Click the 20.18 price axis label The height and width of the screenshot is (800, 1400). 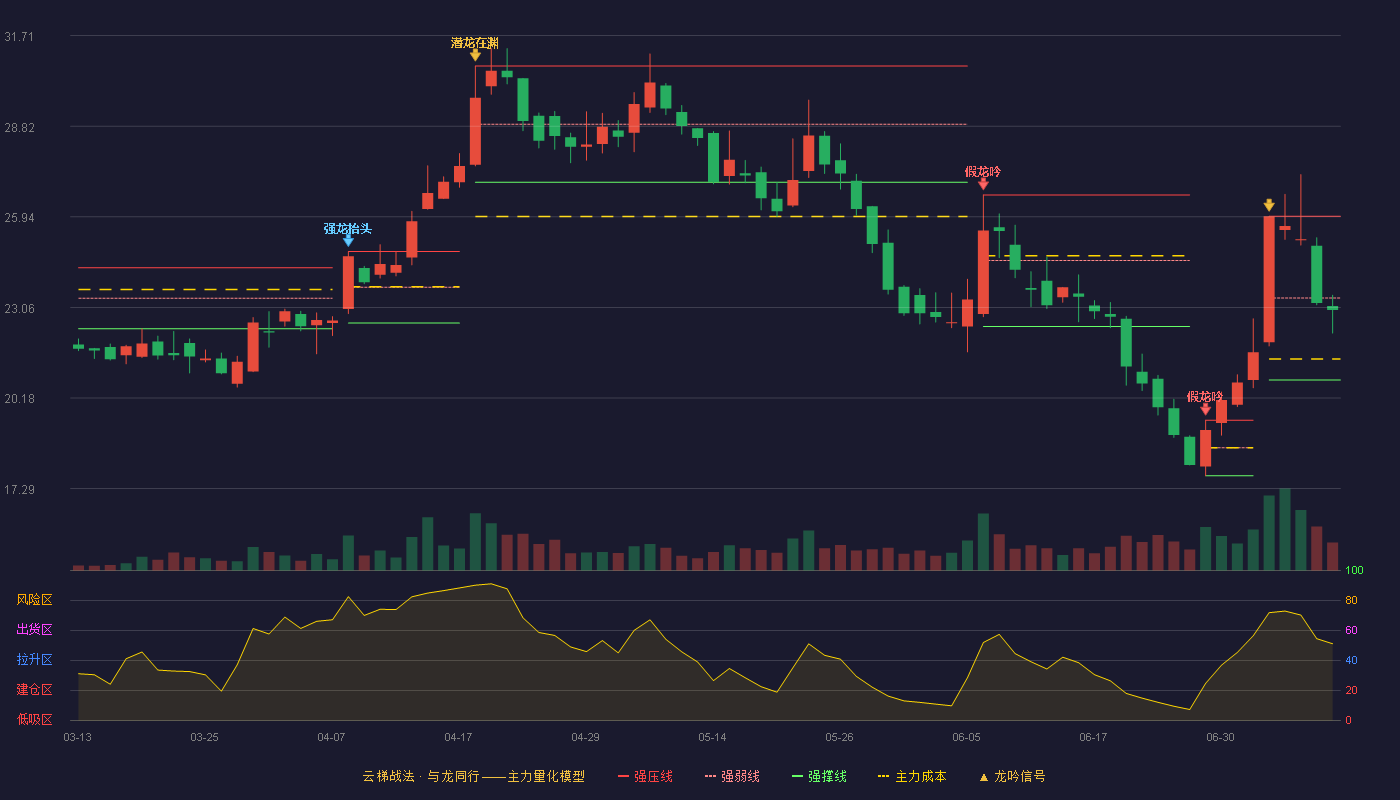point(19,399)
